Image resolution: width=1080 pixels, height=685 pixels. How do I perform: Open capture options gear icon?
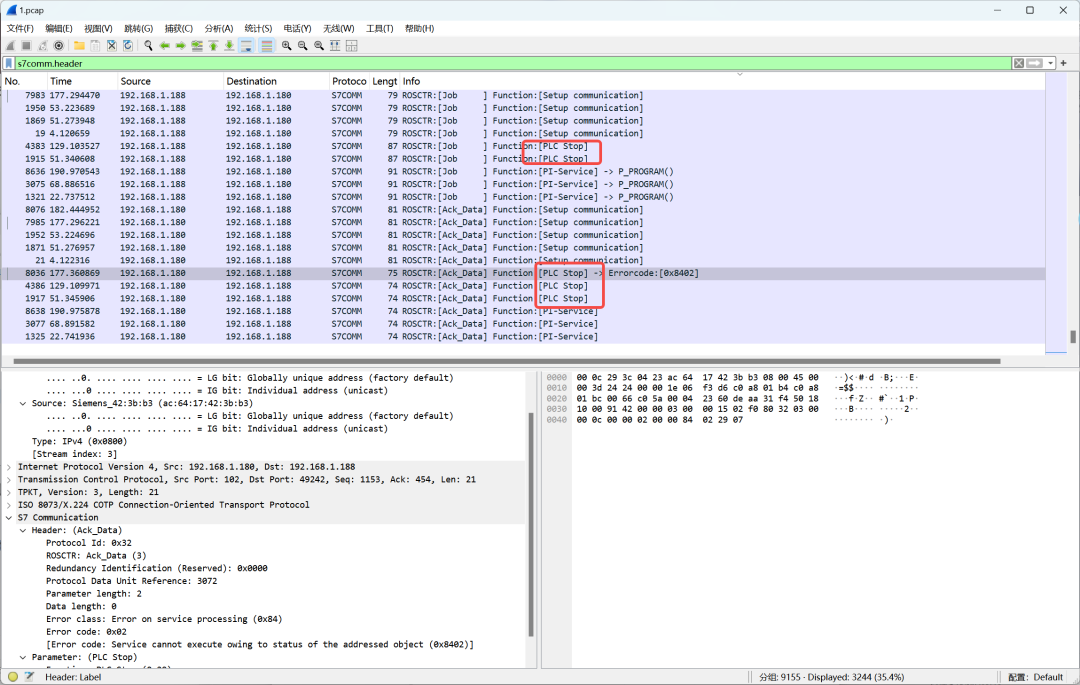pyautogui.click(x=59, y=45)
